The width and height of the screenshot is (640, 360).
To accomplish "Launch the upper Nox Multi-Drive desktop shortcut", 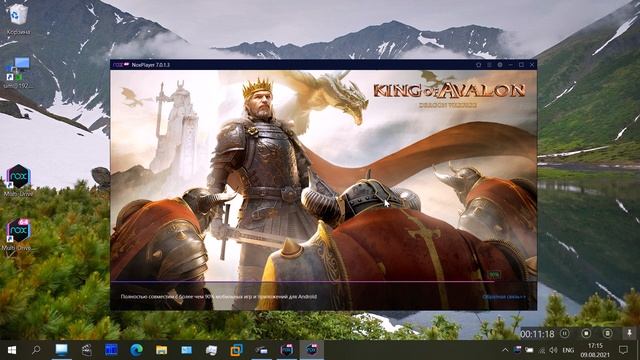I will click(18, 180).
